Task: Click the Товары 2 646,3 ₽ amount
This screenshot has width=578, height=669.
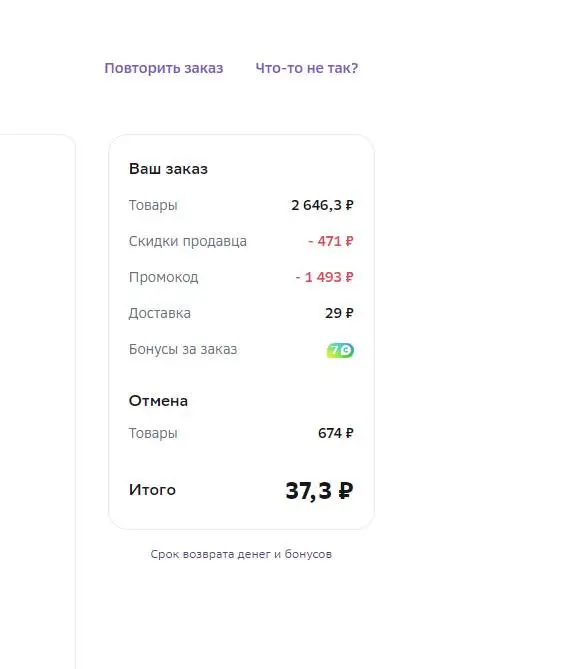Action: 322,205
